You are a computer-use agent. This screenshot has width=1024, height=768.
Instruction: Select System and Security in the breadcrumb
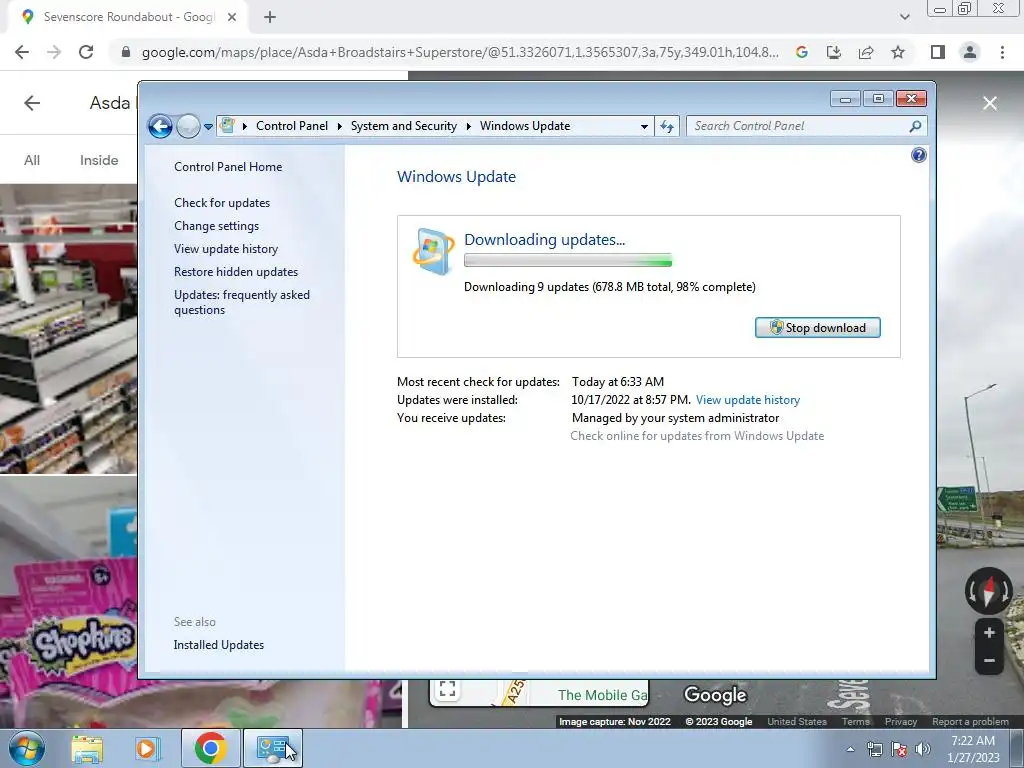point(404,126)
